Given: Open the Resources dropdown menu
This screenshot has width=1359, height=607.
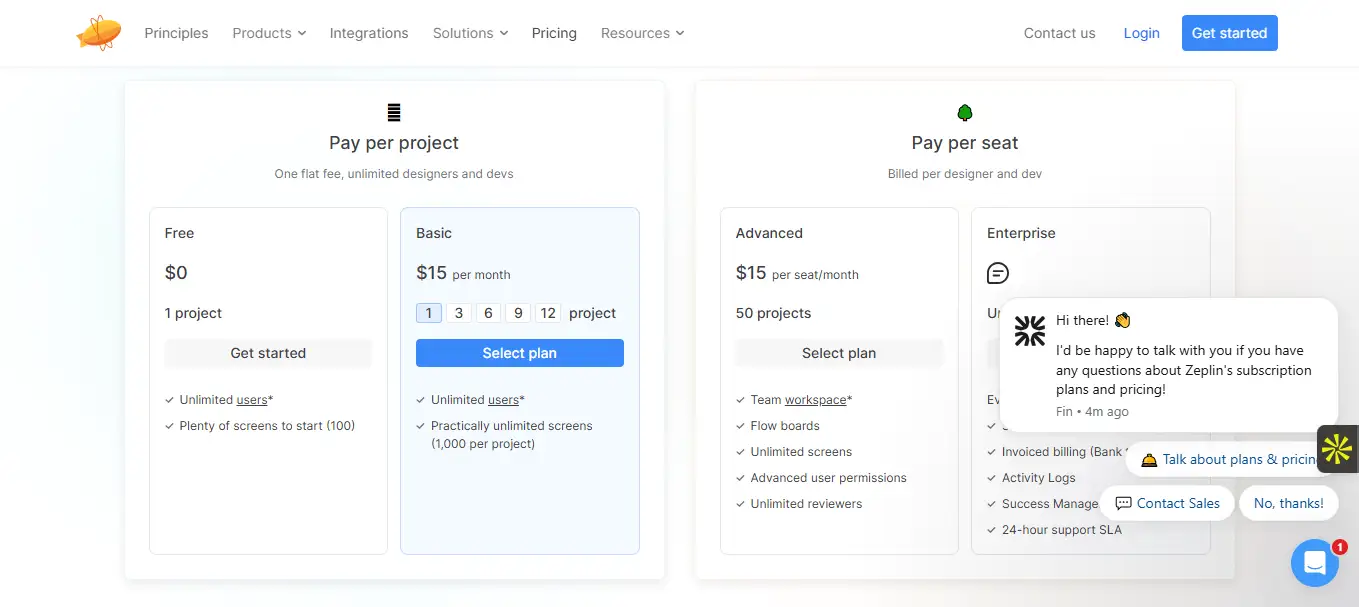Looking at the screenshot, I should (642, 33).
